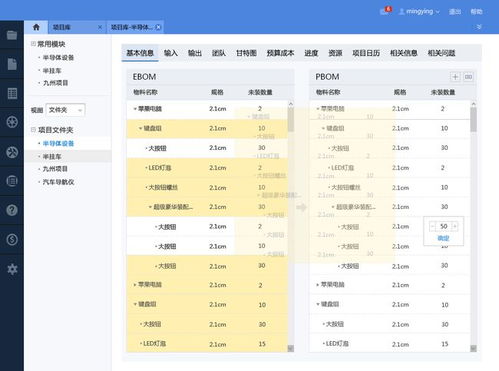Click the wrench tools icon in the dark sidebar

pos(12,152)
